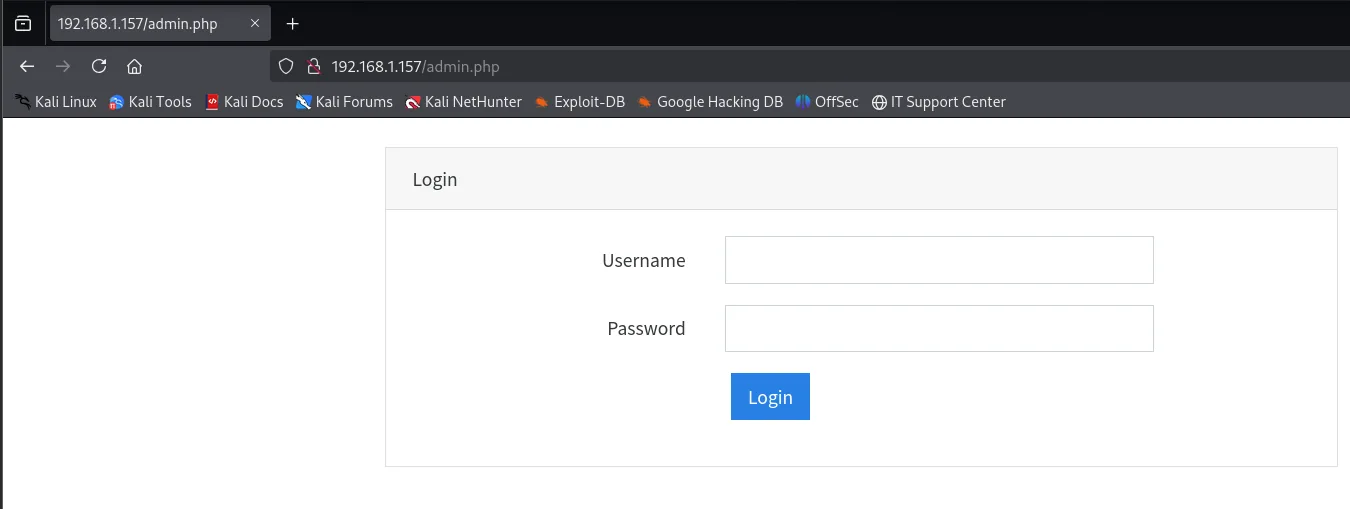Screen dimensions: 1350x509
Task: Click the shield tracking protection icon
Action: tap(286, 67)
